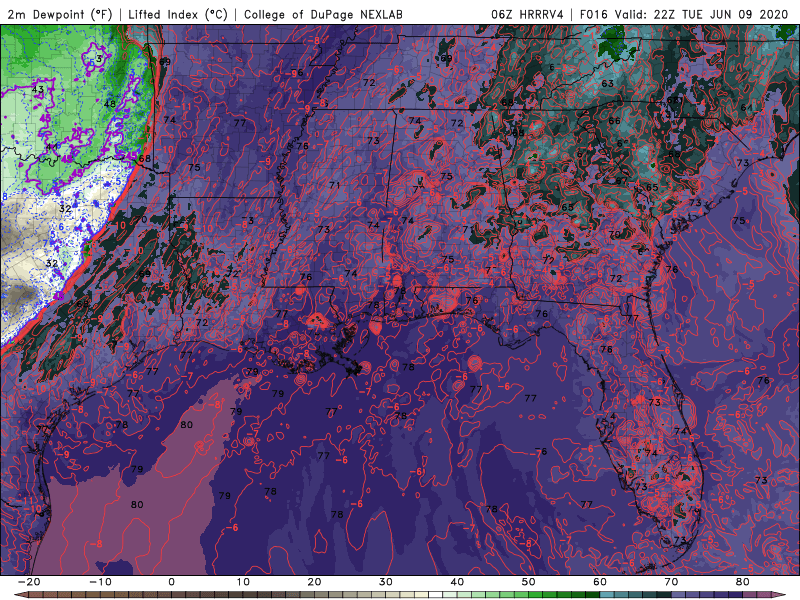The height and width of the screenshot is (600, 800).
Task: Click the 60 tick label on color scale
Action: 600,582
